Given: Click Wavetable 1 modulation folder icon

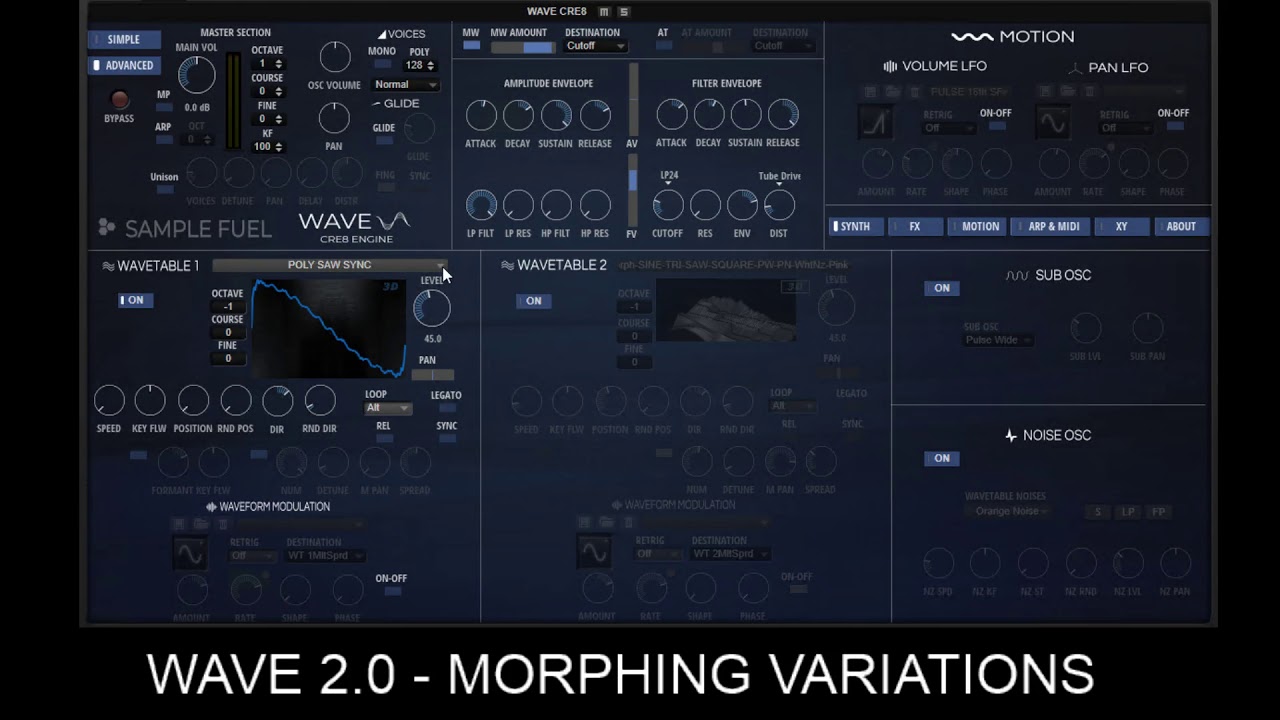Looking at the screenshot, I should [200, 523].
